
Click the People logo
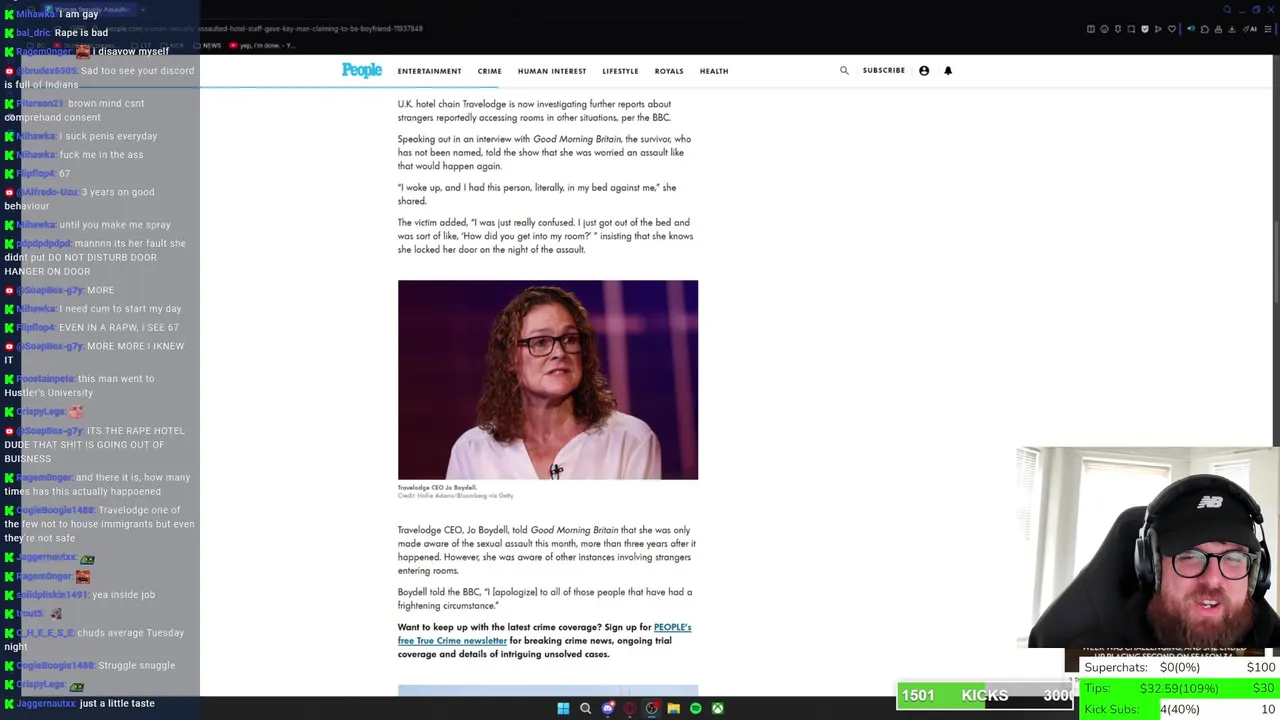tap(362, 70)
